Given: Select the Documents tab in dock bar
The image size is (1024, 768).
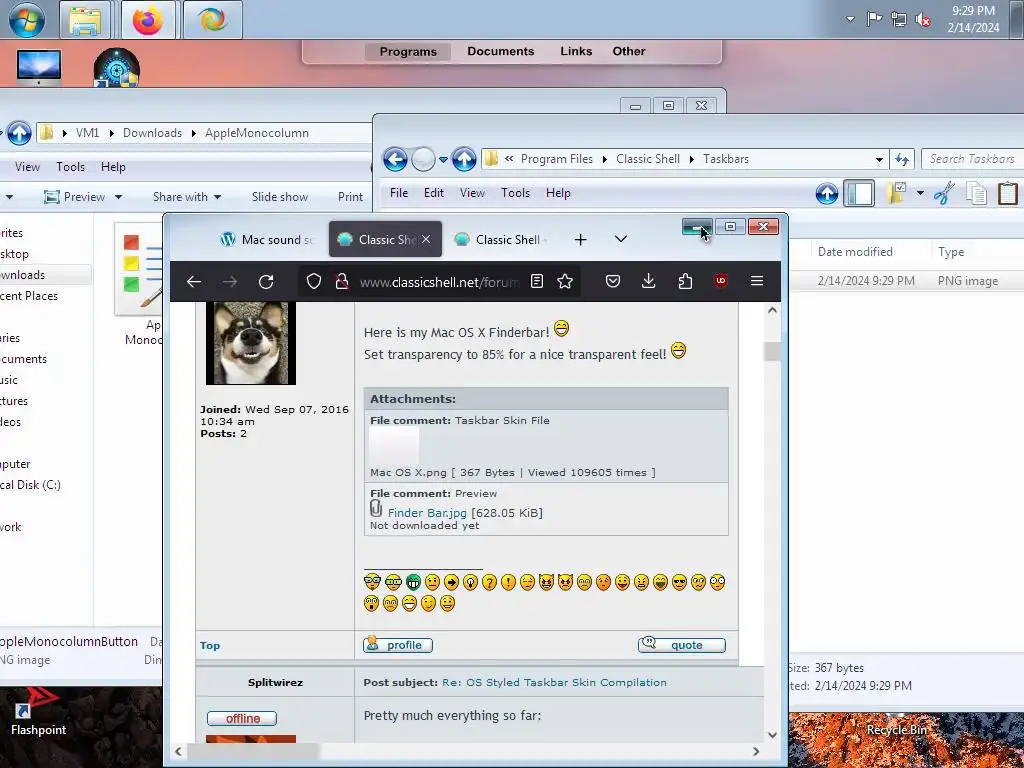Looking at the screenshot, I should [x=501, y=51].
